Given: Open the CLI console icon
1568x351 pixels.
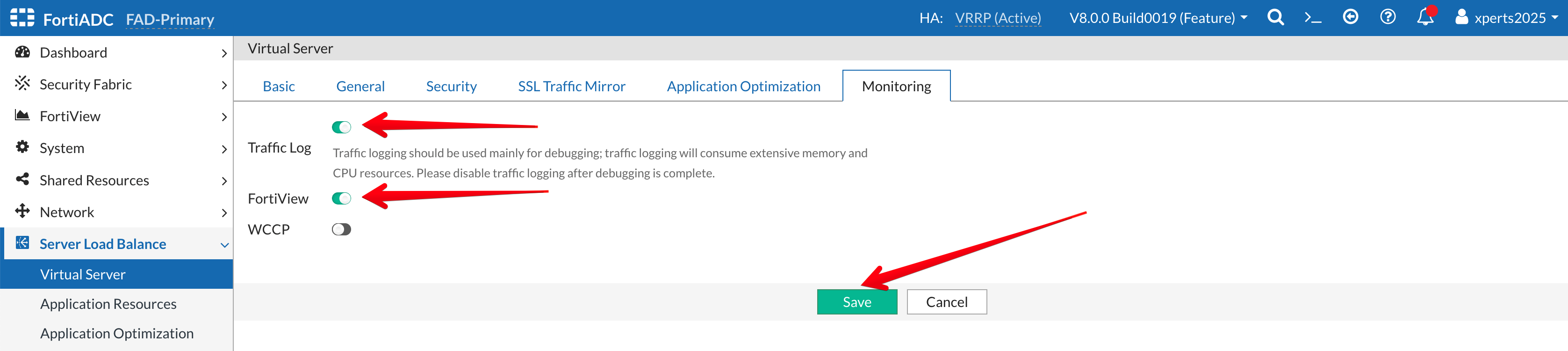Looking at the screenshot, I should coord(1312,18).
